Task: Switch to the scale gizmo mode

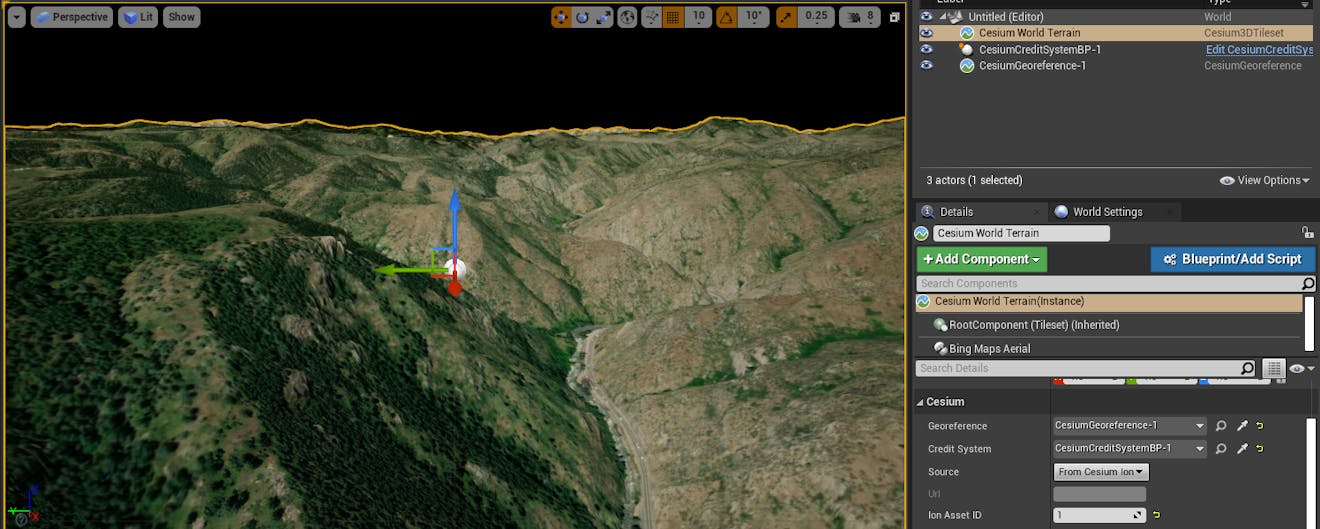Action: [x=604, y=17]
